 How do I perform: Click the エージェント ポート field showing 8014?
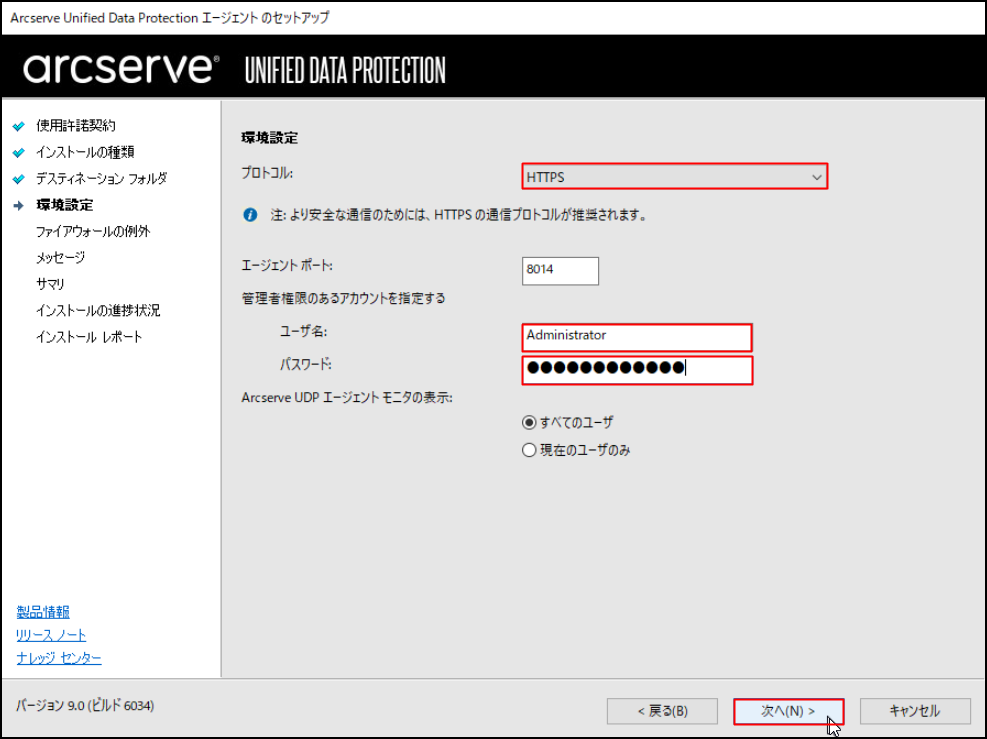[560, 271]
